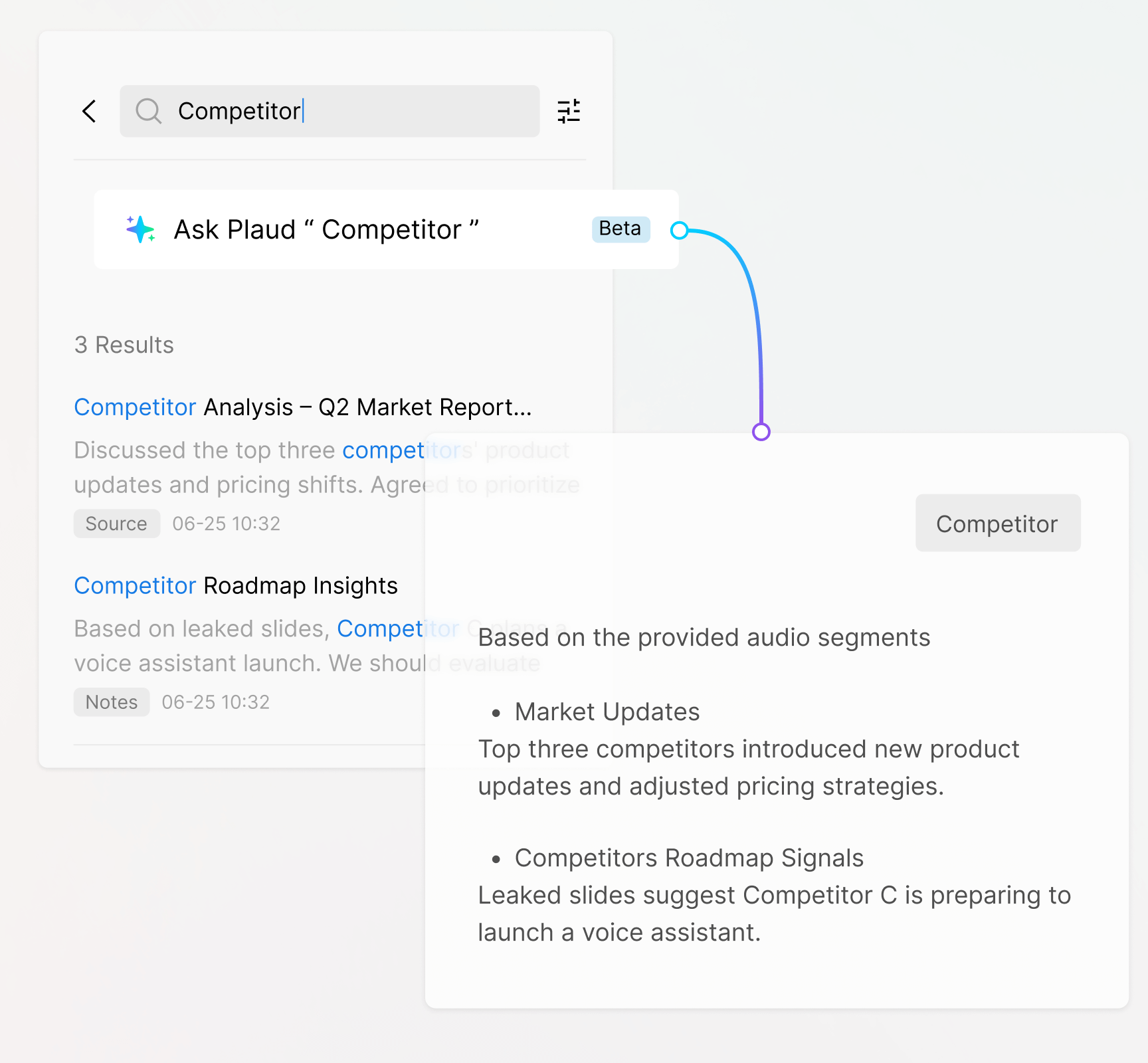Open Ask Plaud "Competitor" suggestion
The height and width of the screenshot is (1063, 1148).
point(326,230)
